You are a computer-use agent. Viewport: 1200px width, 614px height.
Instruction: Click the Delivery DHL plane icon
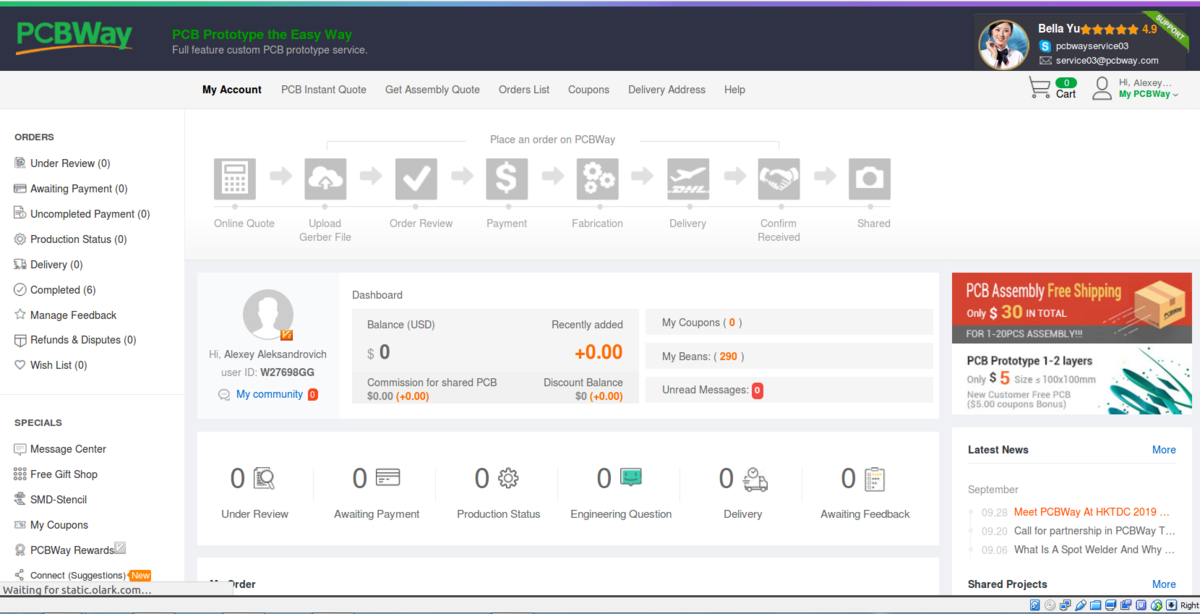[x=688, y=179]
